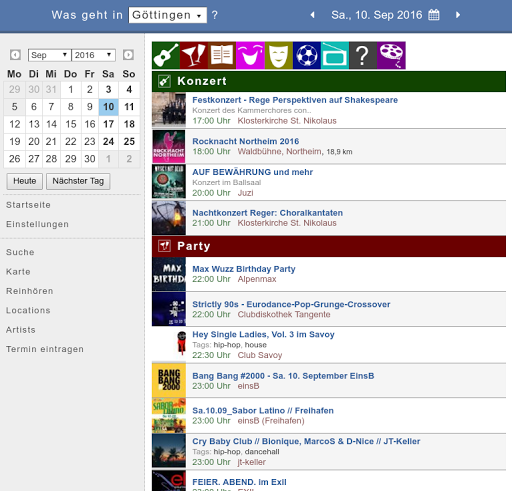Select the open book literature category icon
Image resolution: width=512 pixels, height=491 pixels.
[x=222, y=55]
